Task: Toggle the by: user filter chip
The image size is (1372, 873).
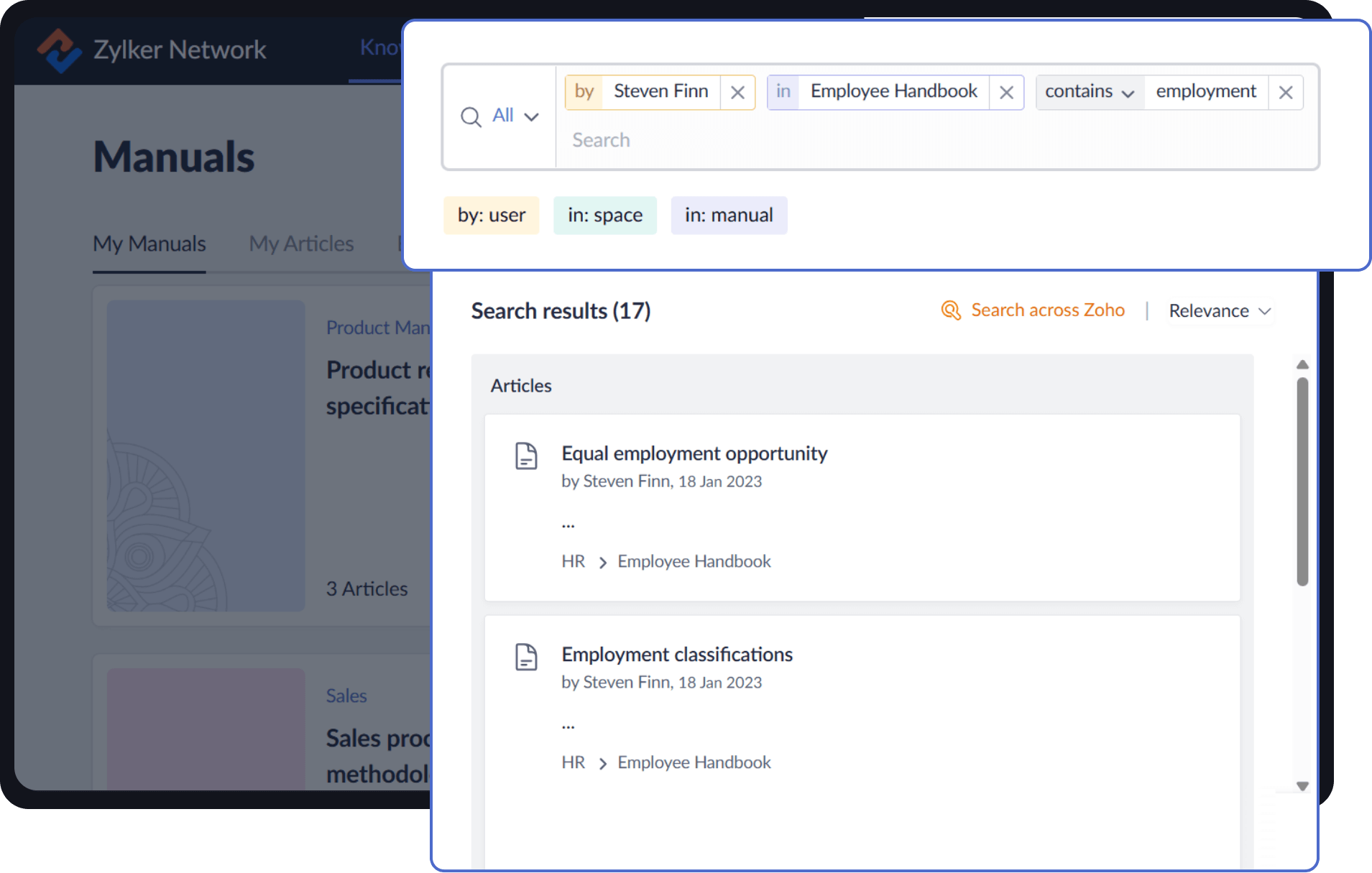Action: (491, 215)
